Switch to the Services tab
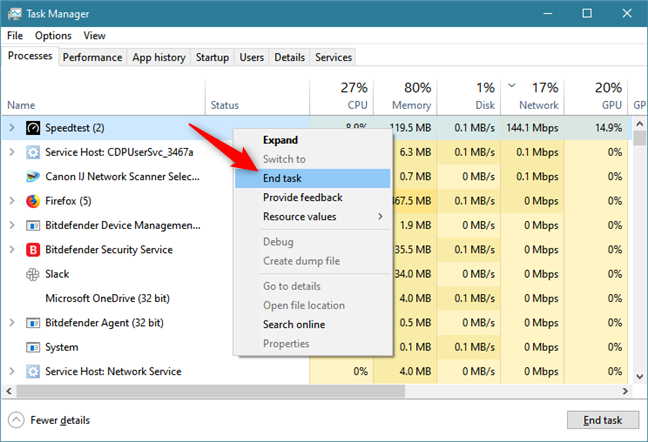This screenshot has width=648, height=442. click(333, 57)
